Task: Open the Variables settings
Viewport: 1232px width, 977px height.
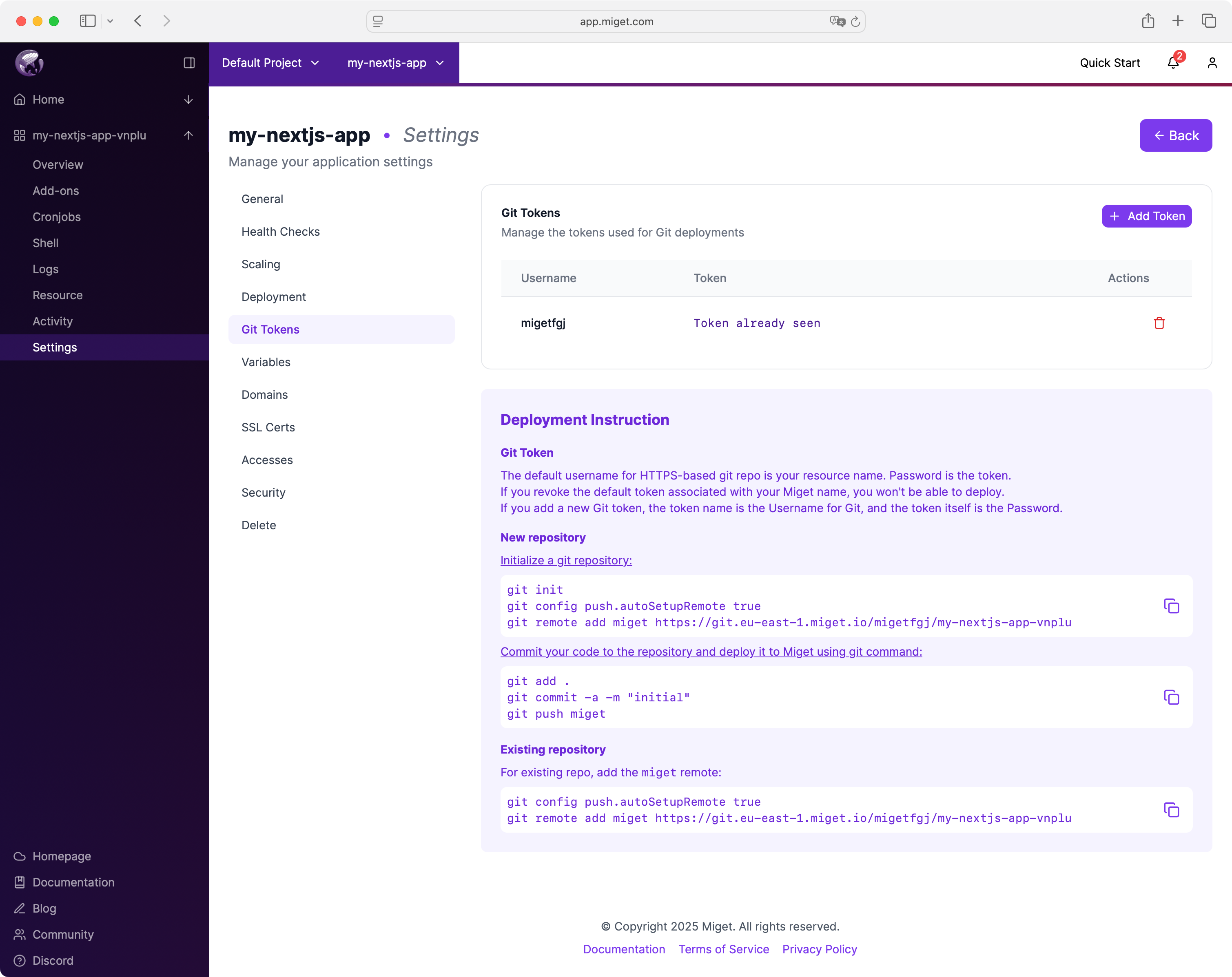Action: tap(341, 362)
